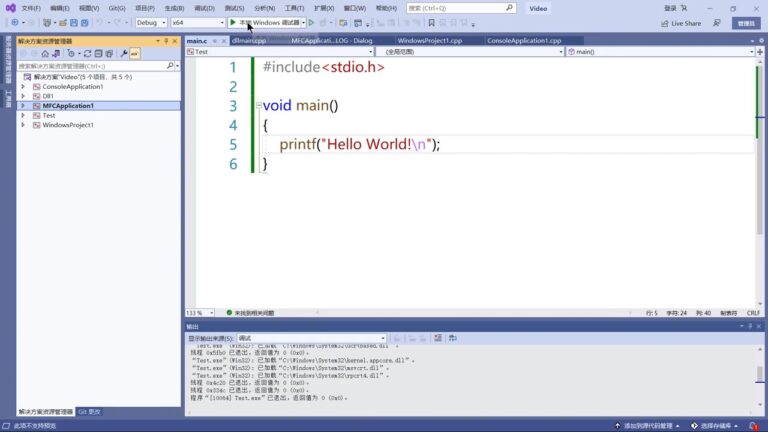Image resolution: width=768 pixels, height=432 pixels.
Task: Collapse the void main() code block
Action: pos(259,105)
